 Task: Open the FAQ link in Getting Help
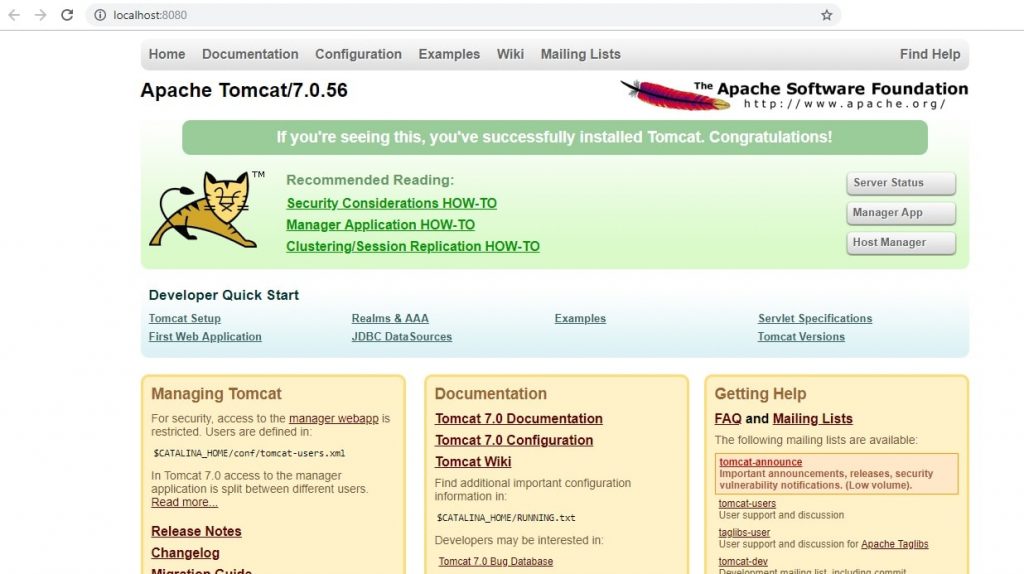[728, 419]
